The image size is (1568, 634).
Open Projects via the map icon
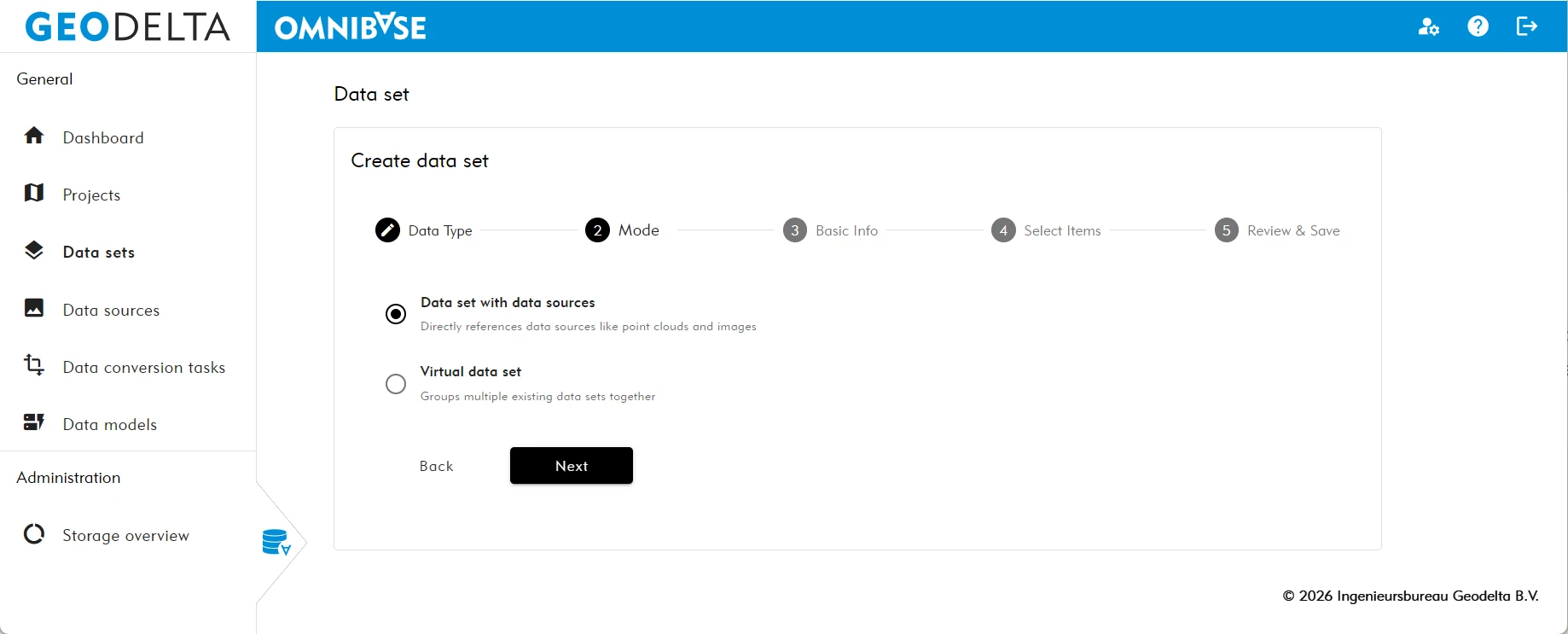tap(34, 194)
